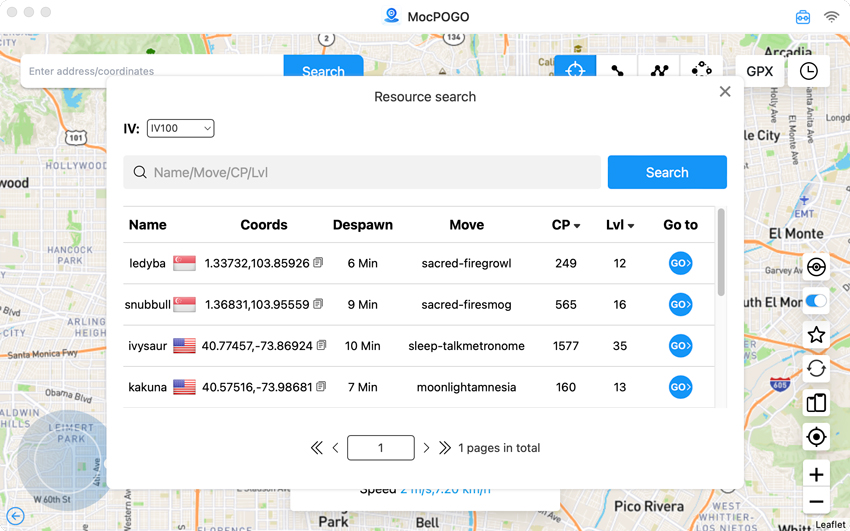Screen dimensions: 850x531
Task: Copy coordinates of ledyba row
Action: [x=318, y=263]
